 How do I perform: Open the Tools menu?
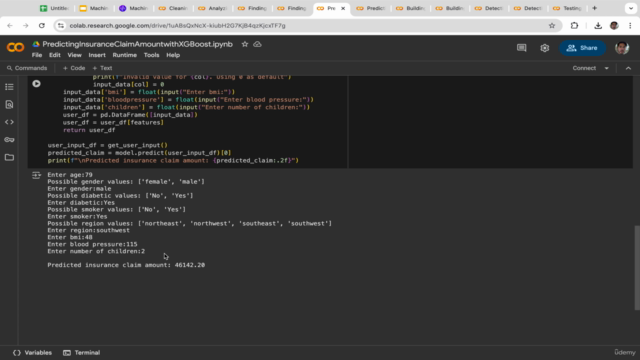[151, 55]
